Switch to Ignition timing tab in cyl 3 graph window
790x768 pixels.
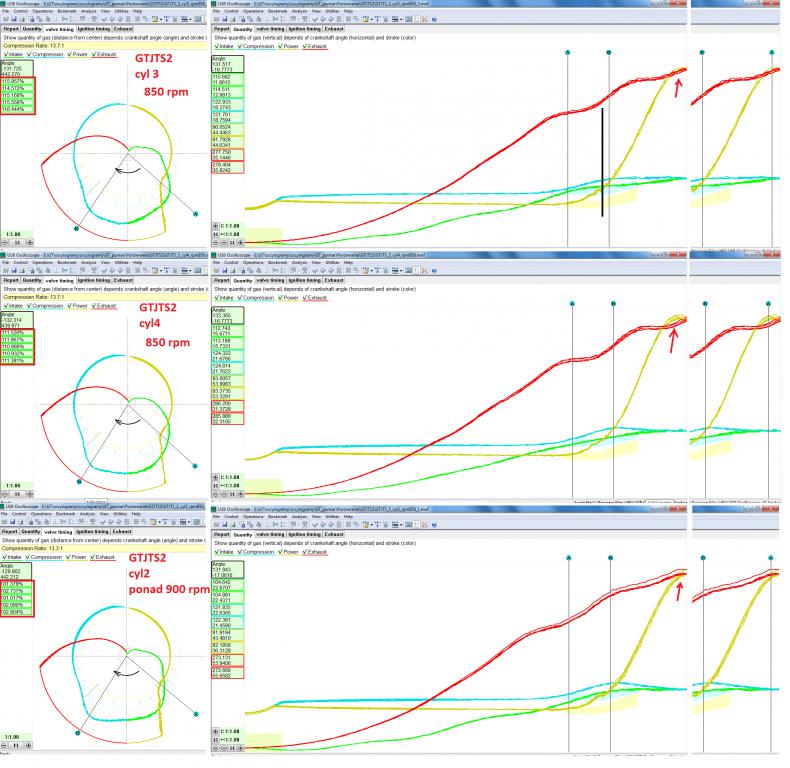tap(305, 29)
